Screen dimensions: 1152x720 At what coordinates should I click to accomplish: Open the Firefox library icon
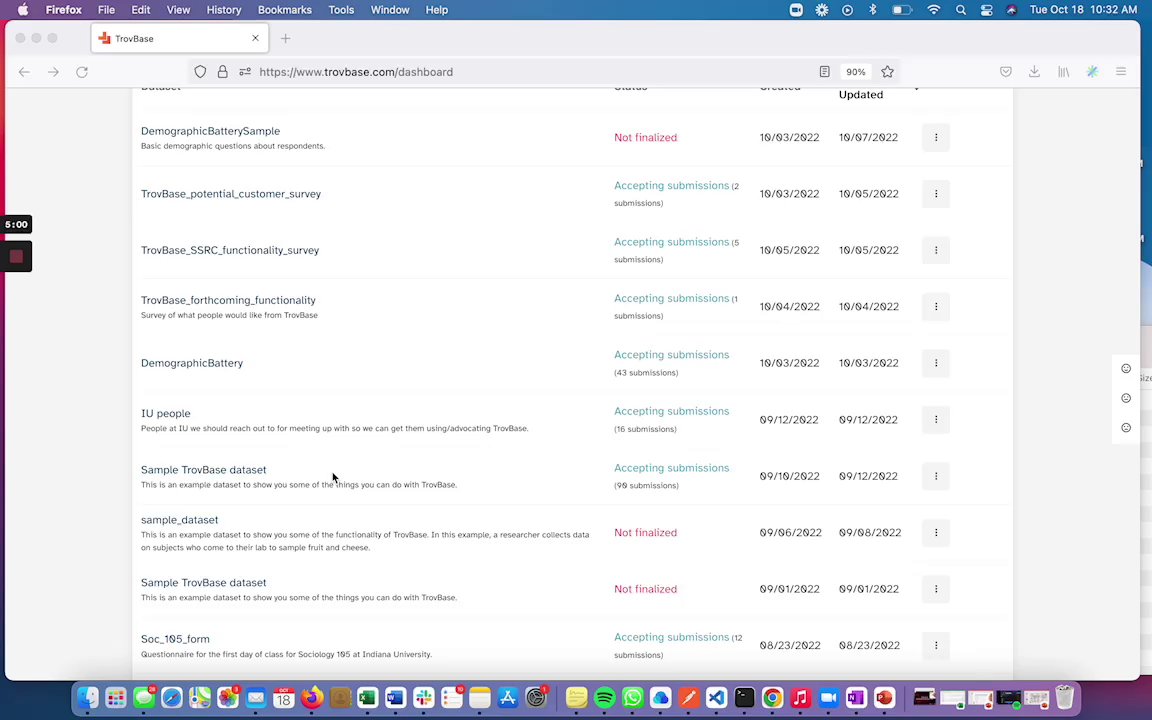click(x=1063, y=72)
